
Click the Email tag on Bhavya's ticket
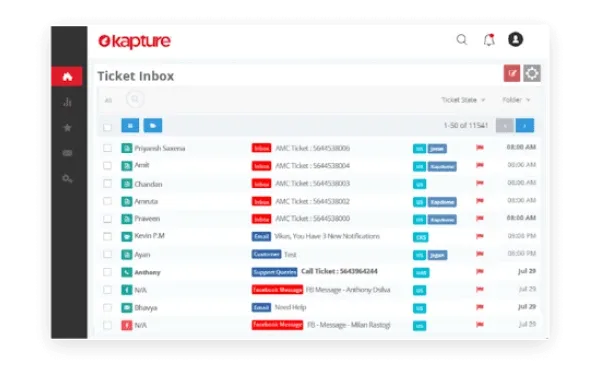[x=261, y=307]
